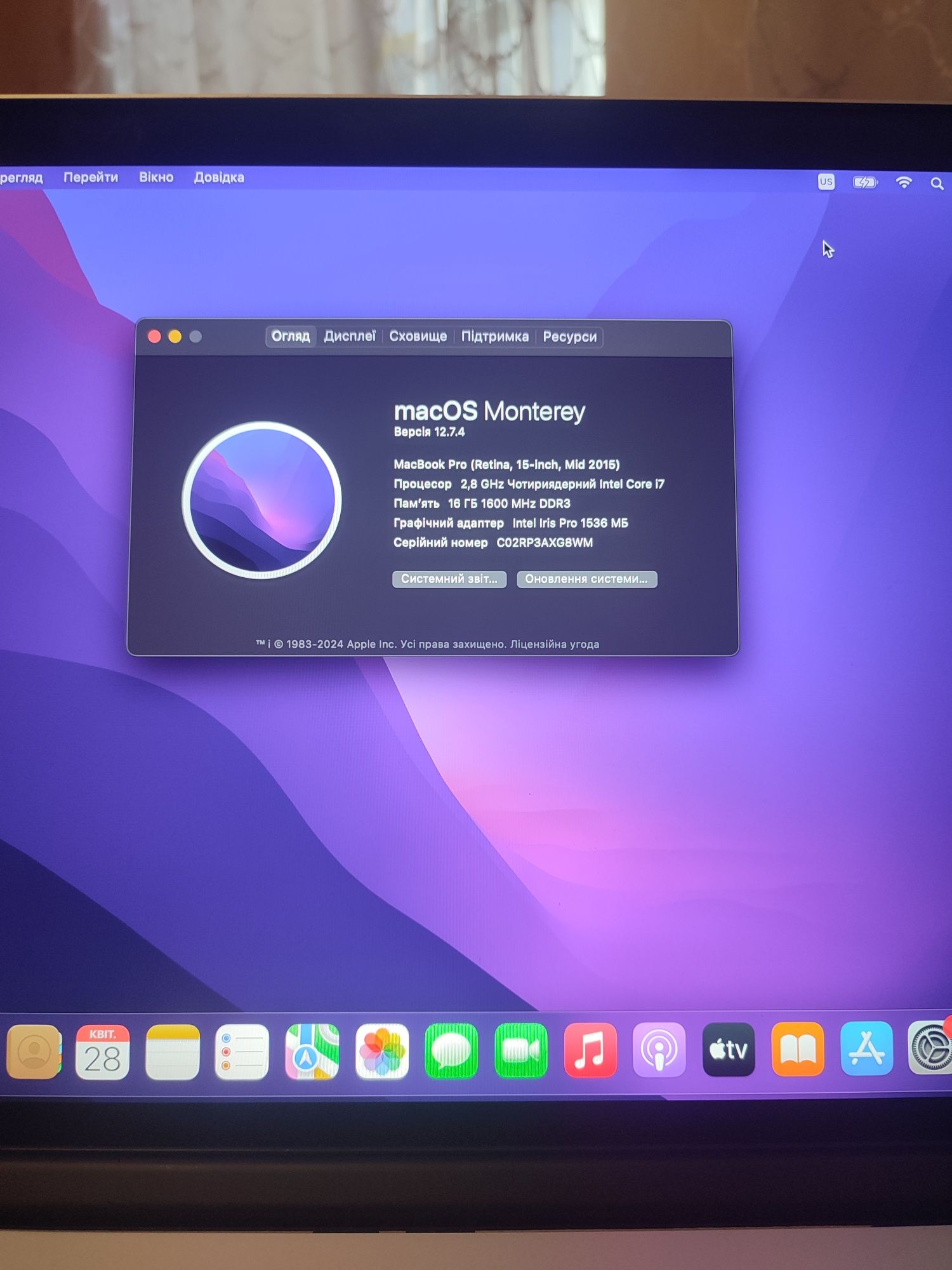Select the Огляд tab
Screen dimensions: 952x1270
291,336
